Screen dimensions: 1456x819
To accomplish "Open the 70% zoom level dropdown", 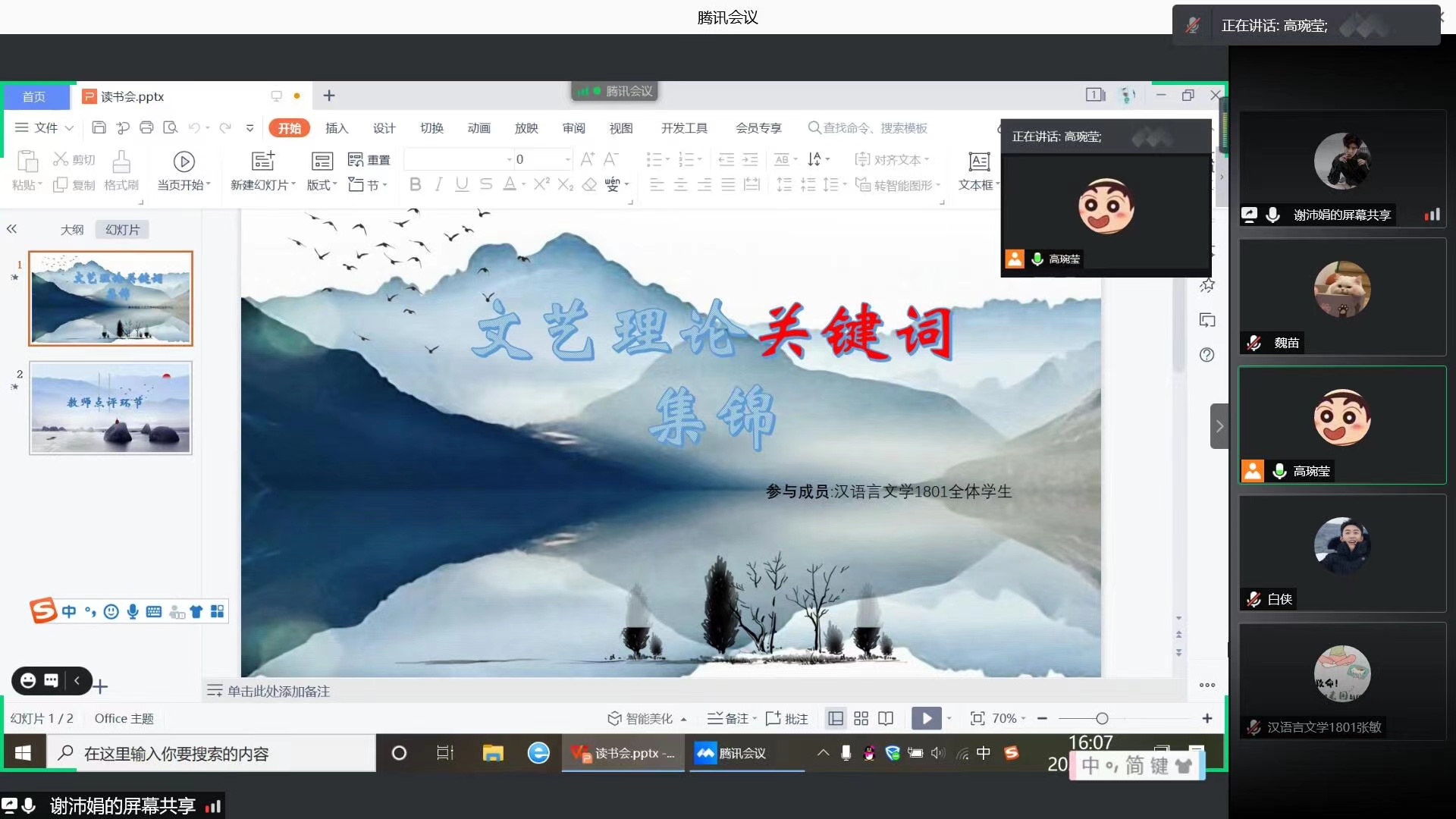I will pyautogui.click(x=1009, y=718).
